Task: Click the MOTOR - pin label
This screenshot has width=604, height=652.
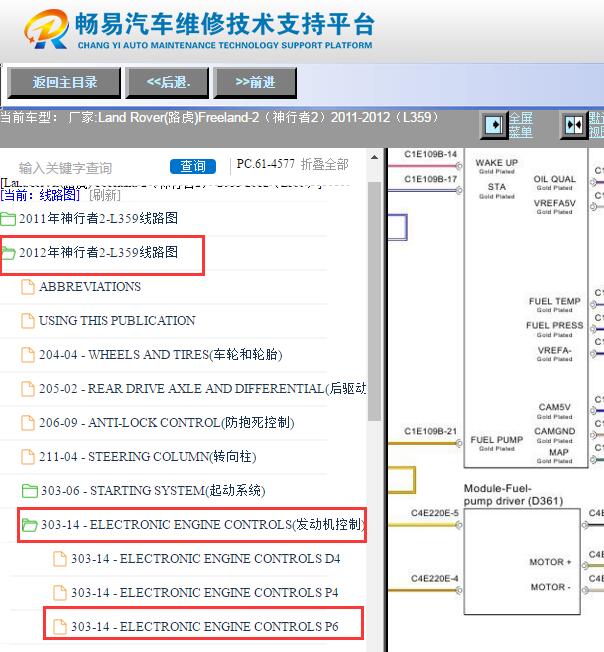Action: [550, 587]
